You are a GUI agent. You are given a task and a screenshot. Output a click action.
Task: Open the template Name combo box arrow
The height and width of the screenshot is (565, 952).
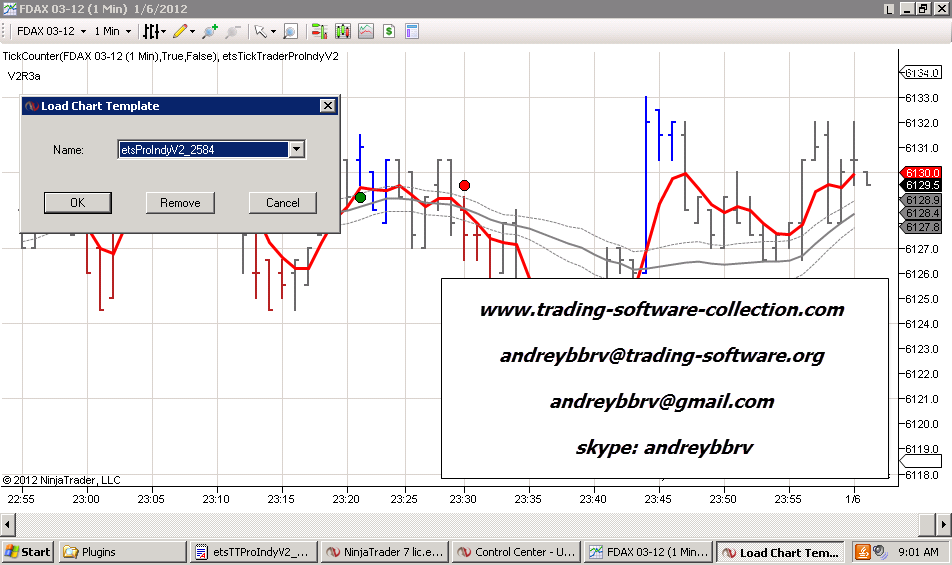295,150
